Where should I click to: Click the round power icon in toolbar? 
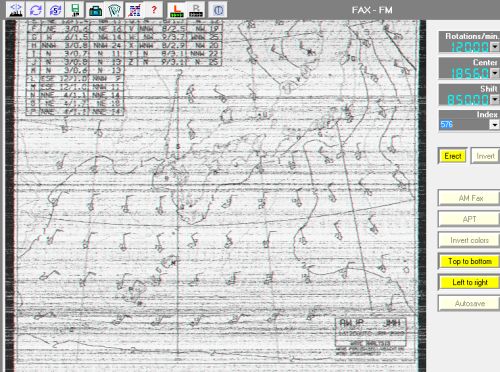218,10
